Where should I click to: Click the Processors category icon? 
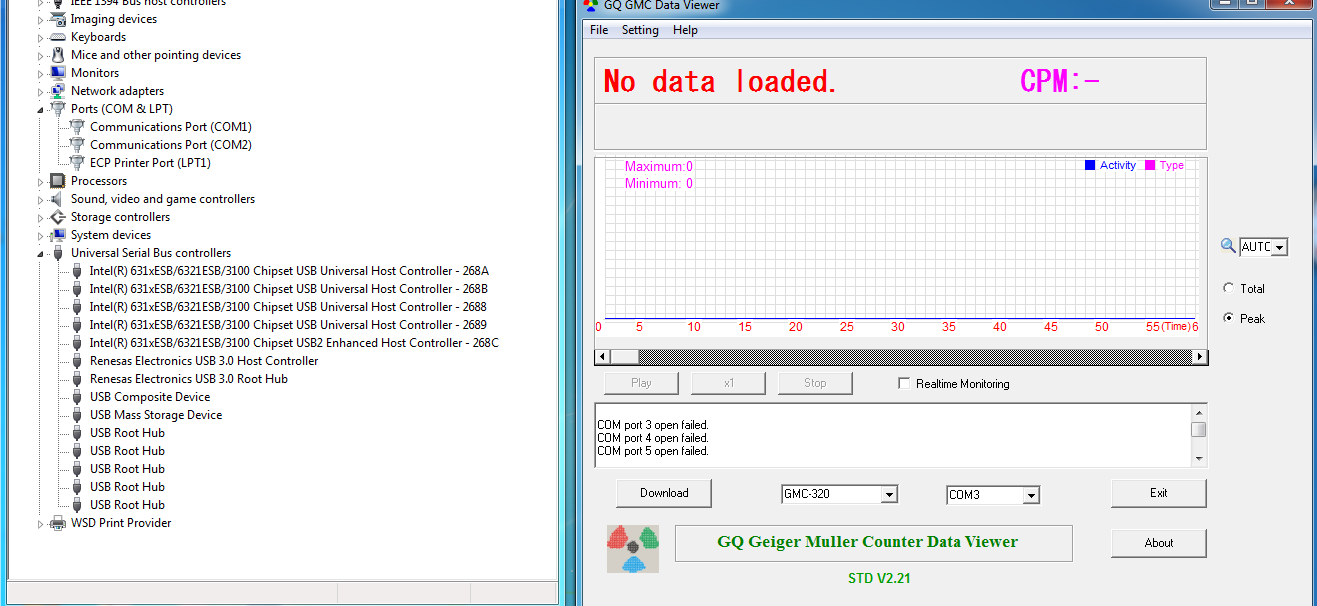pyautogui.click(x=58, y=181)
